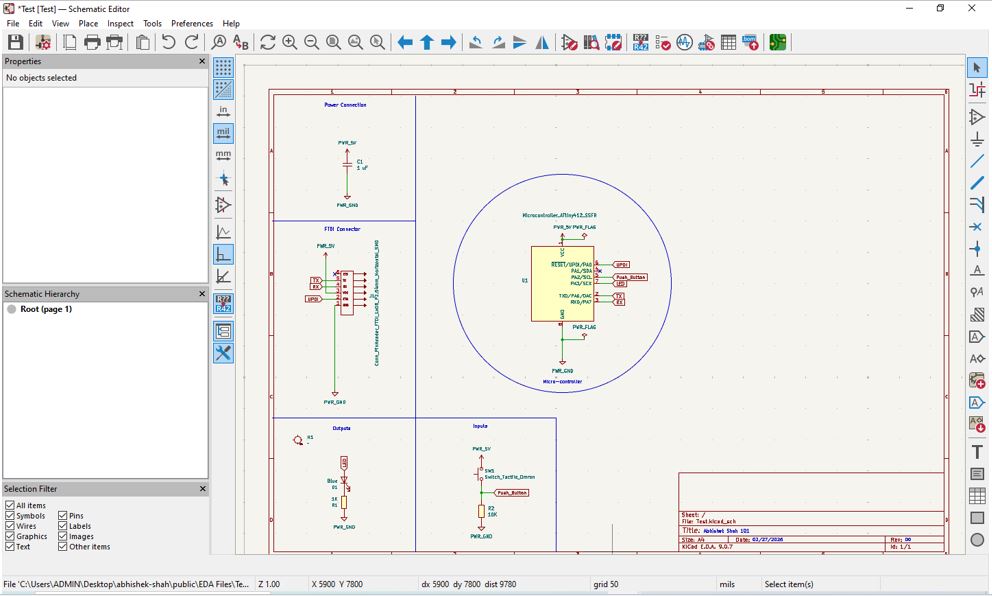Open the Annotate schematic tool
The width and height of the screenshot is (992, 596).
pos(640,42)
